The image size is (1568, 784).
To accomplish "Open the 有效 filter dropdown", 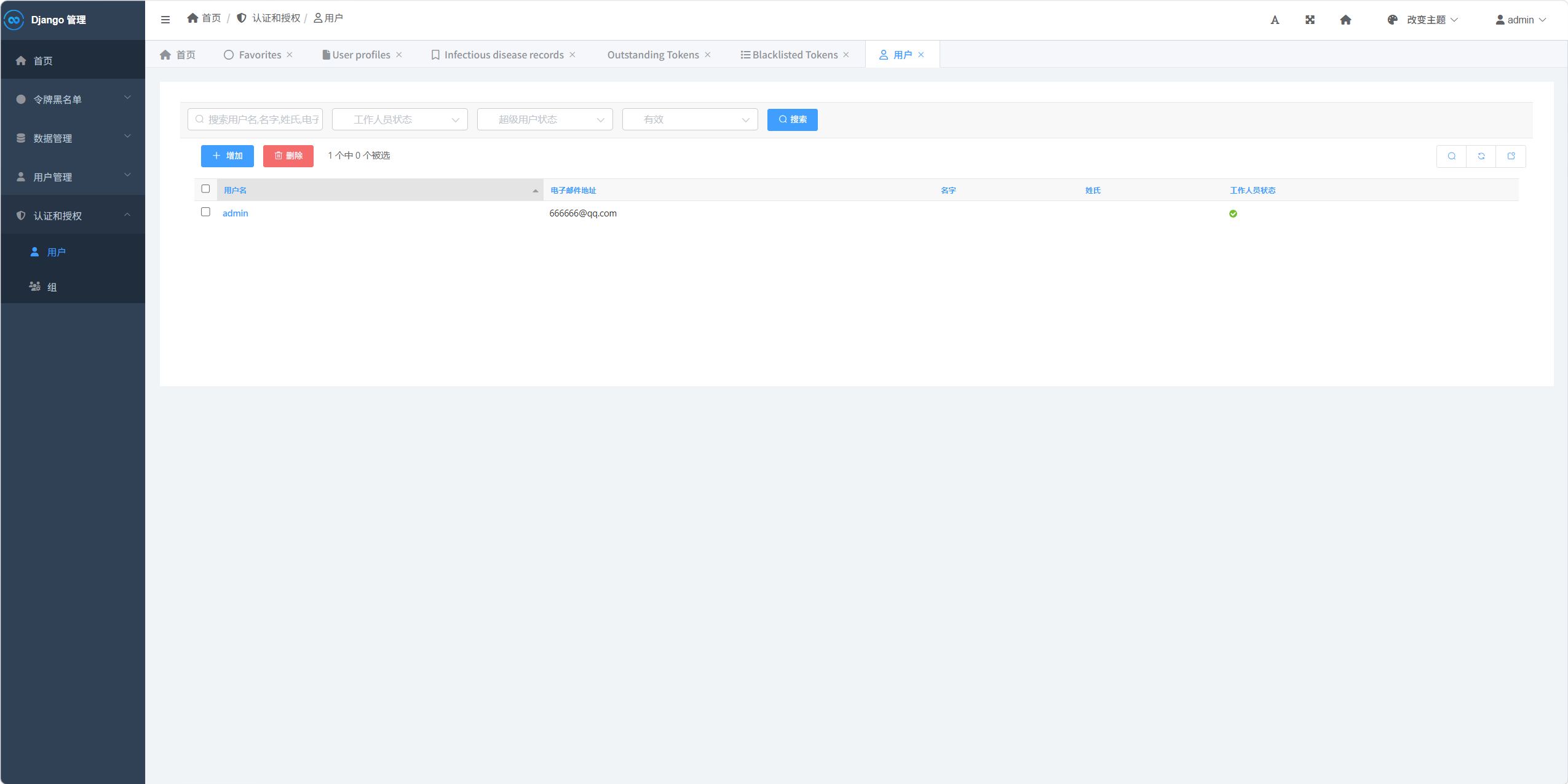I will 690,119.
